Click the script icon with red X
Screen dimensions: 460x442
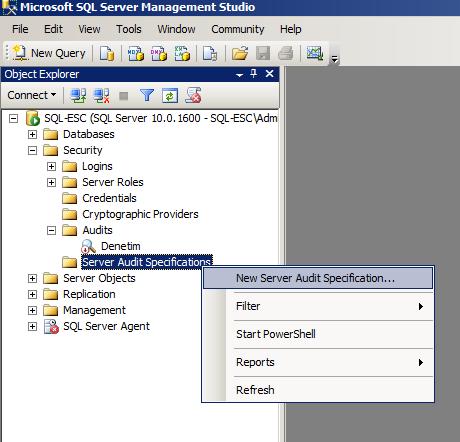pyautogui.click(x=193, y=96)
